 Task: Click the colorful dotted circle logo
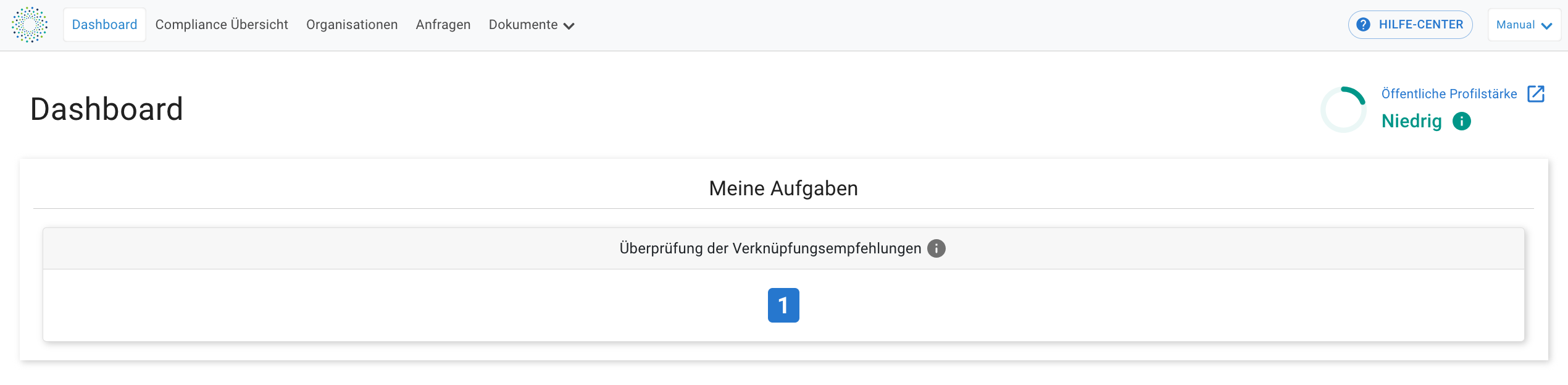coord(30,25)
